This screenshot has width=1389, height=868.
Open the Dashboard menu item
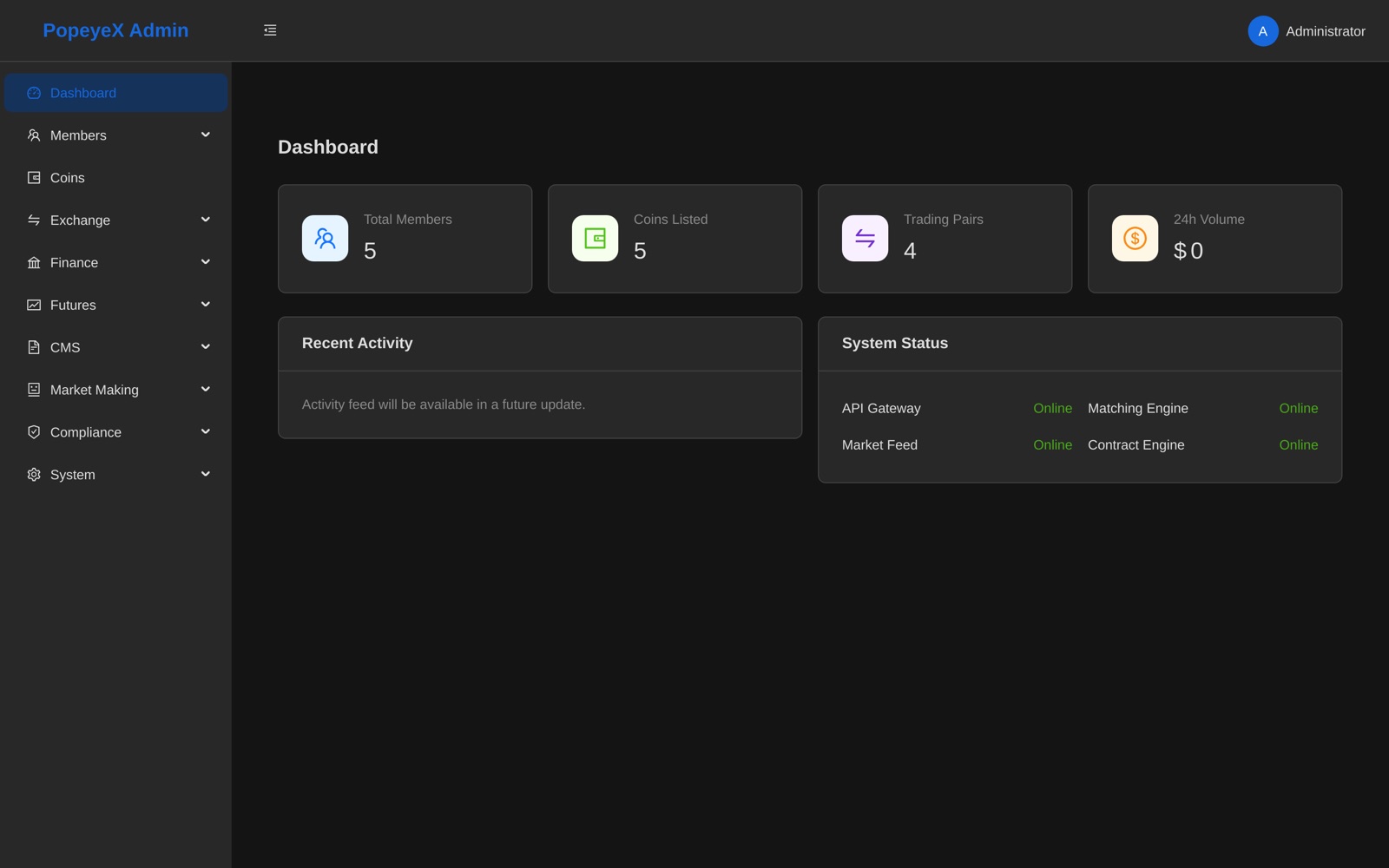click(x=115, y=93)
